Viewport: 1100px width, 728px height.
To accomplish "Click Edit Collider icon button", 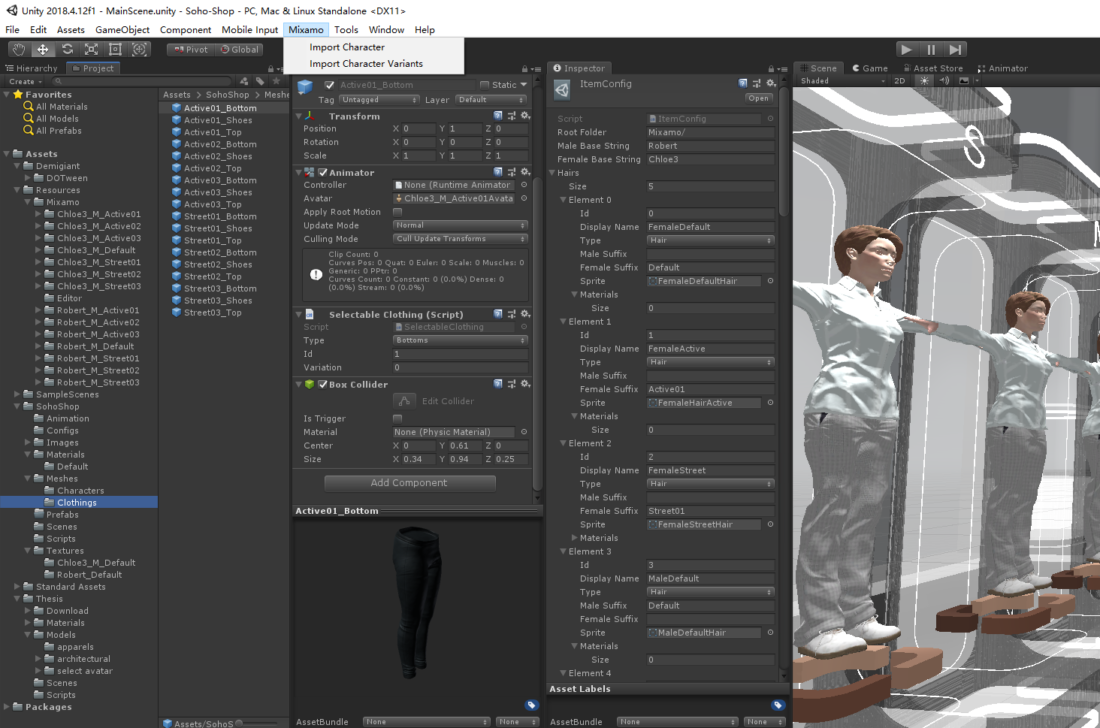I will click(403, 400).
